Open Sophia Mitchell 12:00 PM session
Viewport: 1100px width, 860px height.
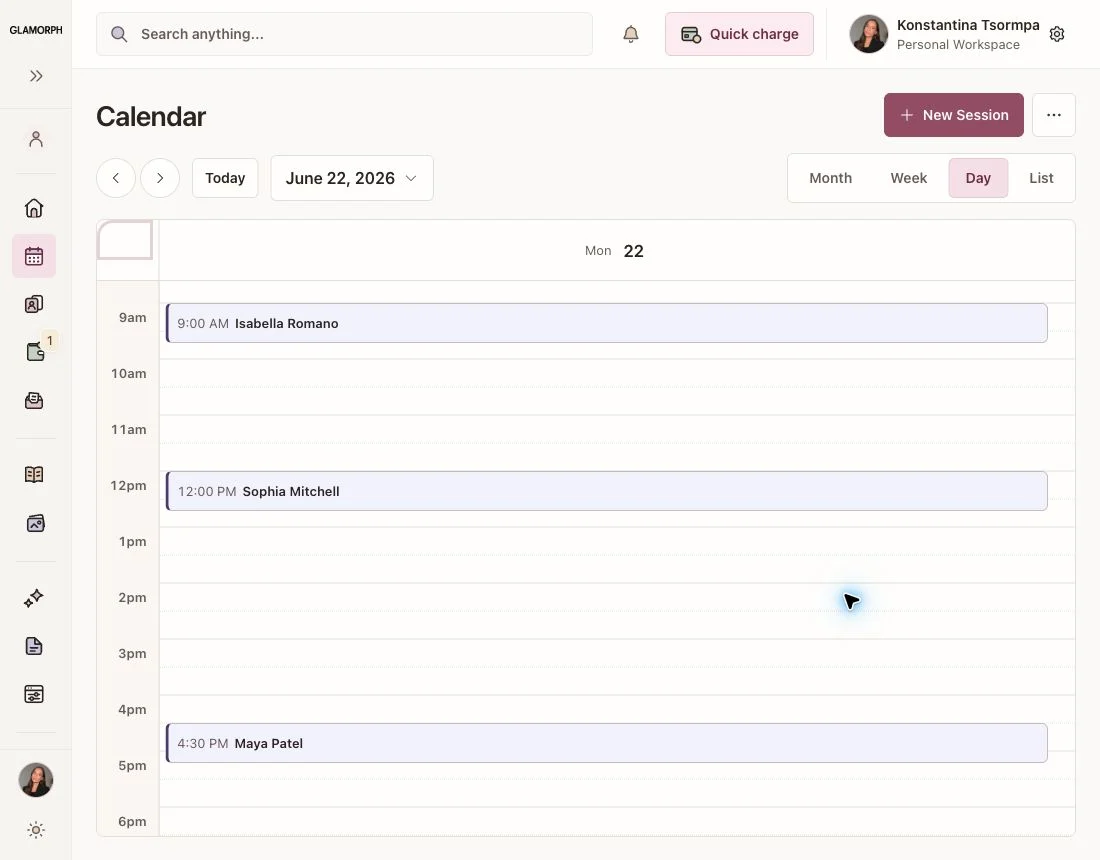(607, 491)
